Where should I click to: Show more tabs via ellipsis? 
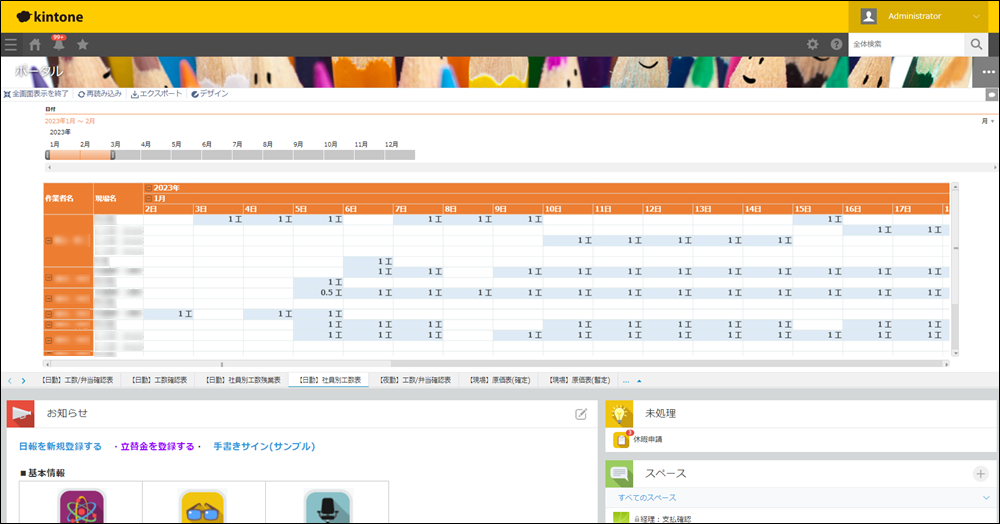pos(626,381)
